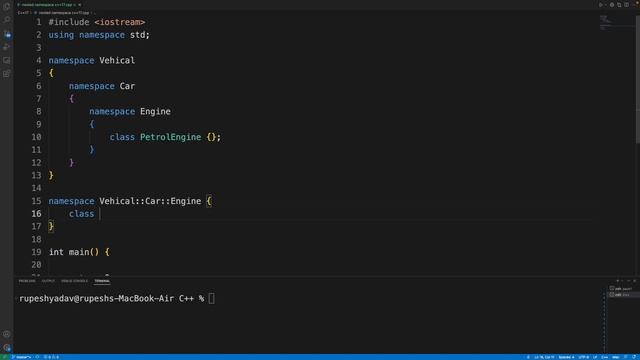Click 'using namespace std;' on line 2
The image size is (640, 360).
[99, 35]
